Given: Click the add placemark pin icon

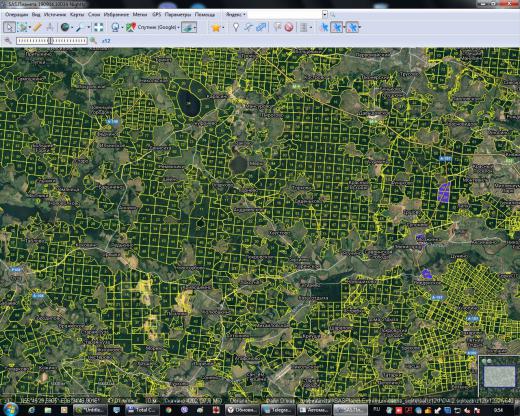Looking at the screenshot, I should point(236,27).
